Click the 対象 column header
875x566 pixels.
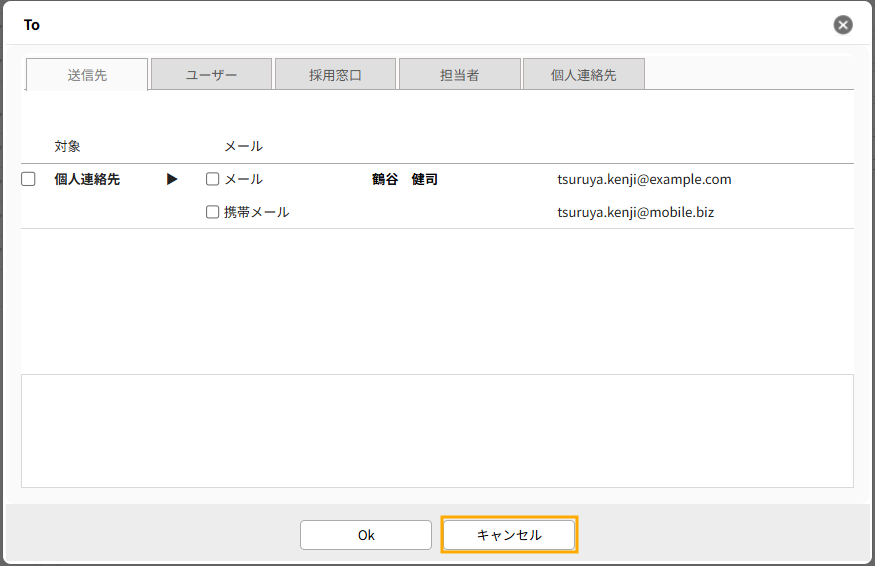click(68, 146)
